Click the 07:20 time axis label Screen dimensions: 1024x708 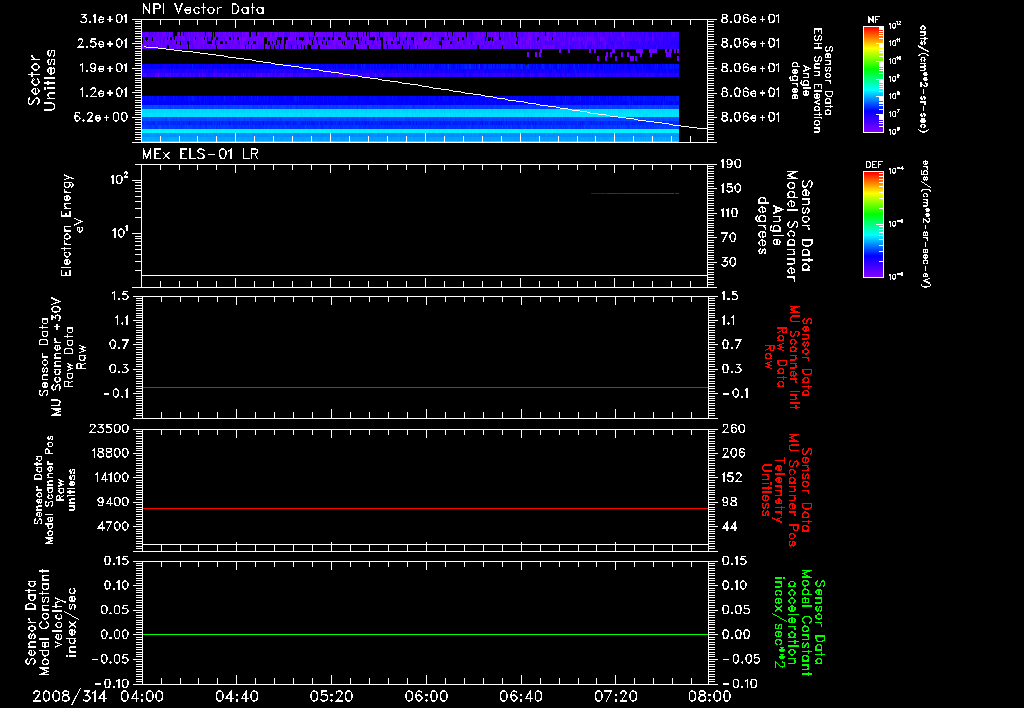pos(614,694)
